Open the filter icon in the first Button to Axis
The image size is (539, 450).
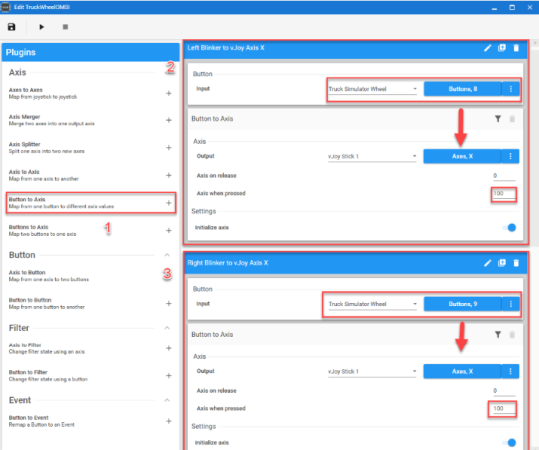[x=498, y=119]
